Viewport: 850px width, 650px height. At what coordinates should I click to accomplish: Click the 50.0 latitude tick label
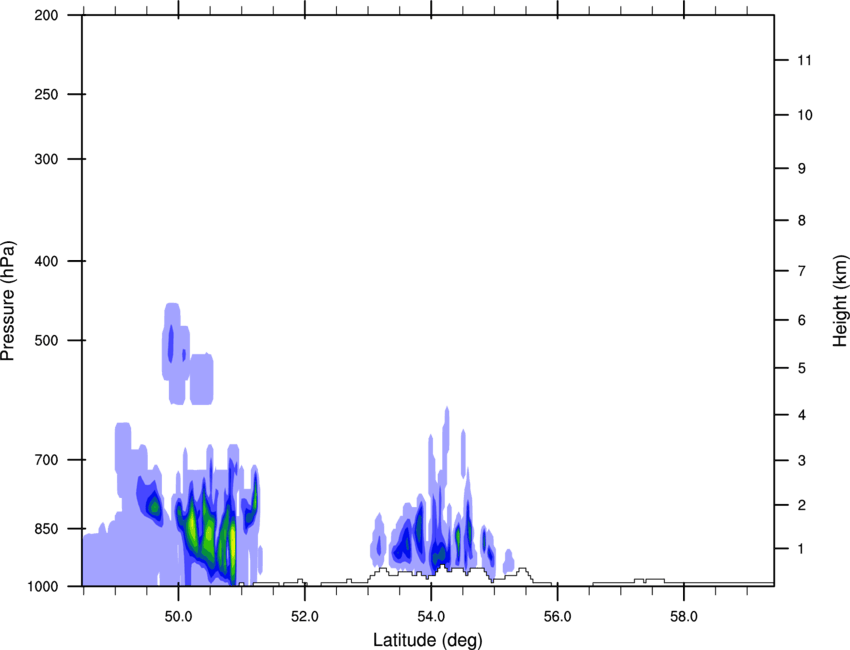[178, 617]
